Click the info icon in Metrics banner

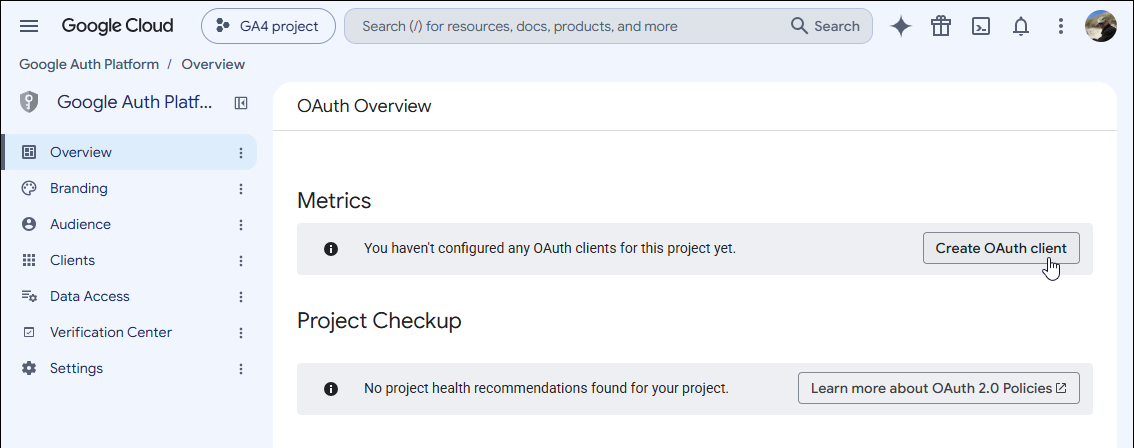coord(331,249)
